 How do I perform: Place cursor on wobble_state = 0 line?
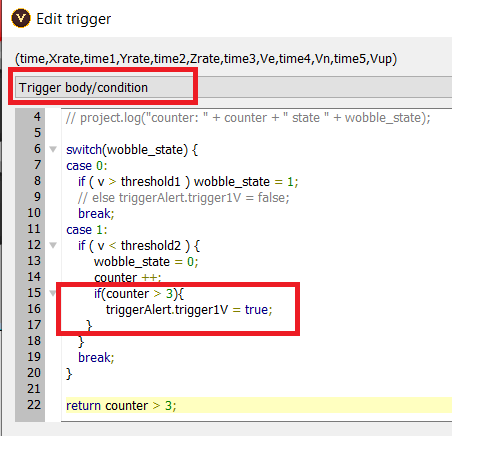point(146,262)
